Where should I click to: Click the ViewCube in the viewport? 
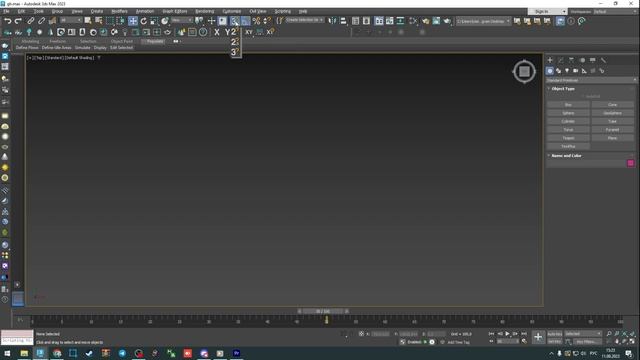click(x=524, y=72)
